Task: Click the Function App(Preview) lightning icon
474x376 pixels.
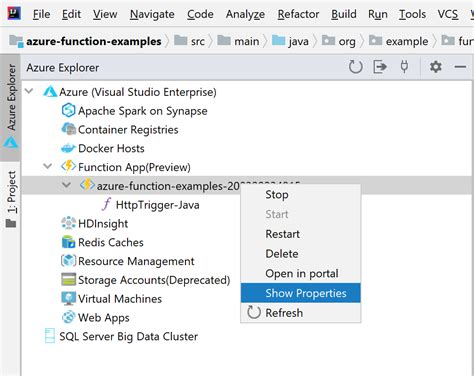Action: point(68,166)
